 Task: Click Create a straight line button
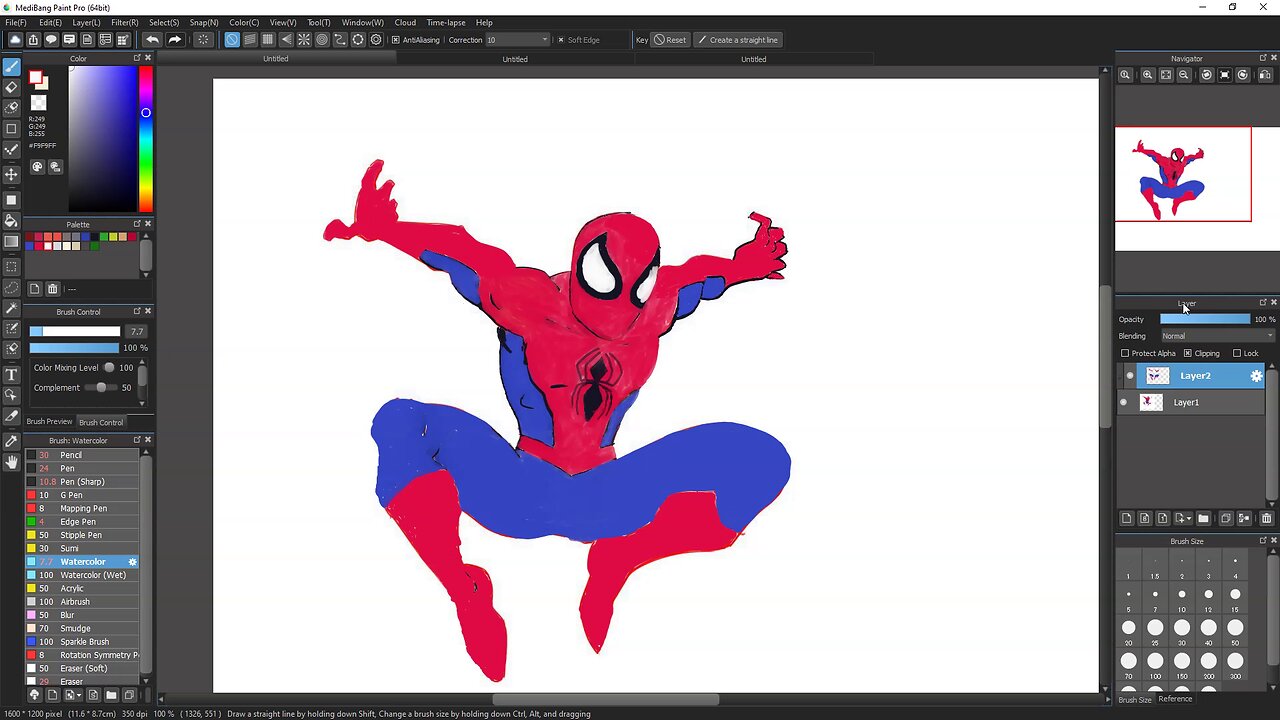coord(737,40)
